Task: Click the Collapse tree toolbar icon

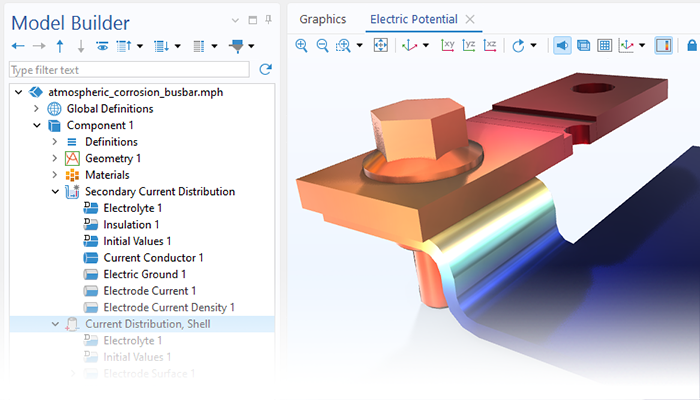Action: coord(124,46)
